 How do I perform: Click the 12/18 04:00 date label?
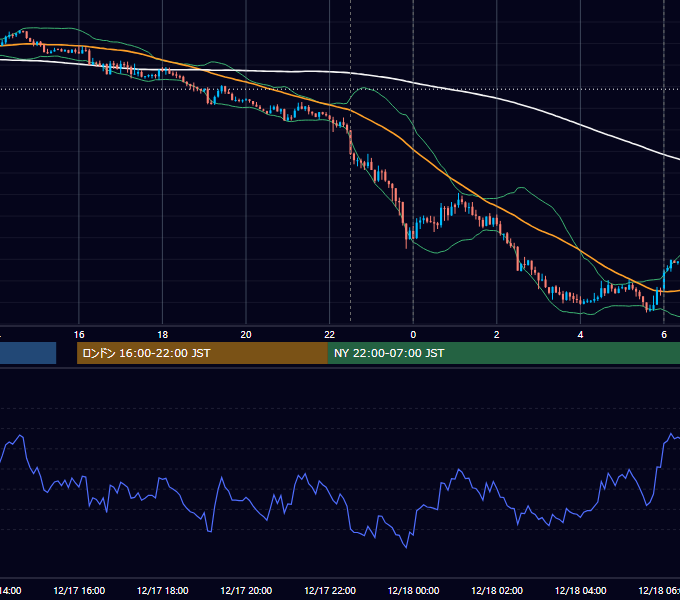[580, 590]
